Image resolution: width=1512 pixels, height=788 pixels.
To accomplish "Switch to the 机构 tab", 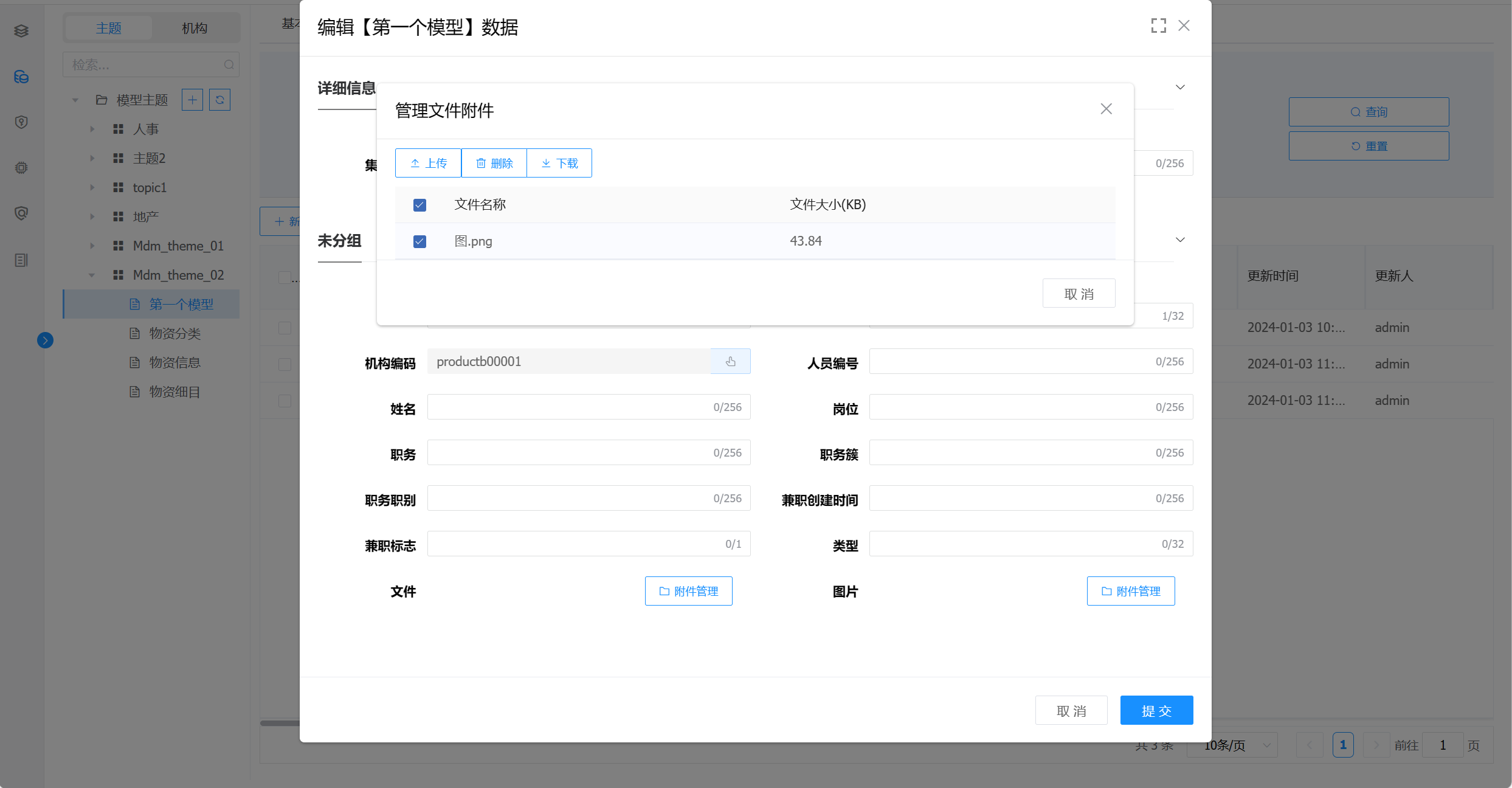I will pyautogui.click(x=195, y=28).
